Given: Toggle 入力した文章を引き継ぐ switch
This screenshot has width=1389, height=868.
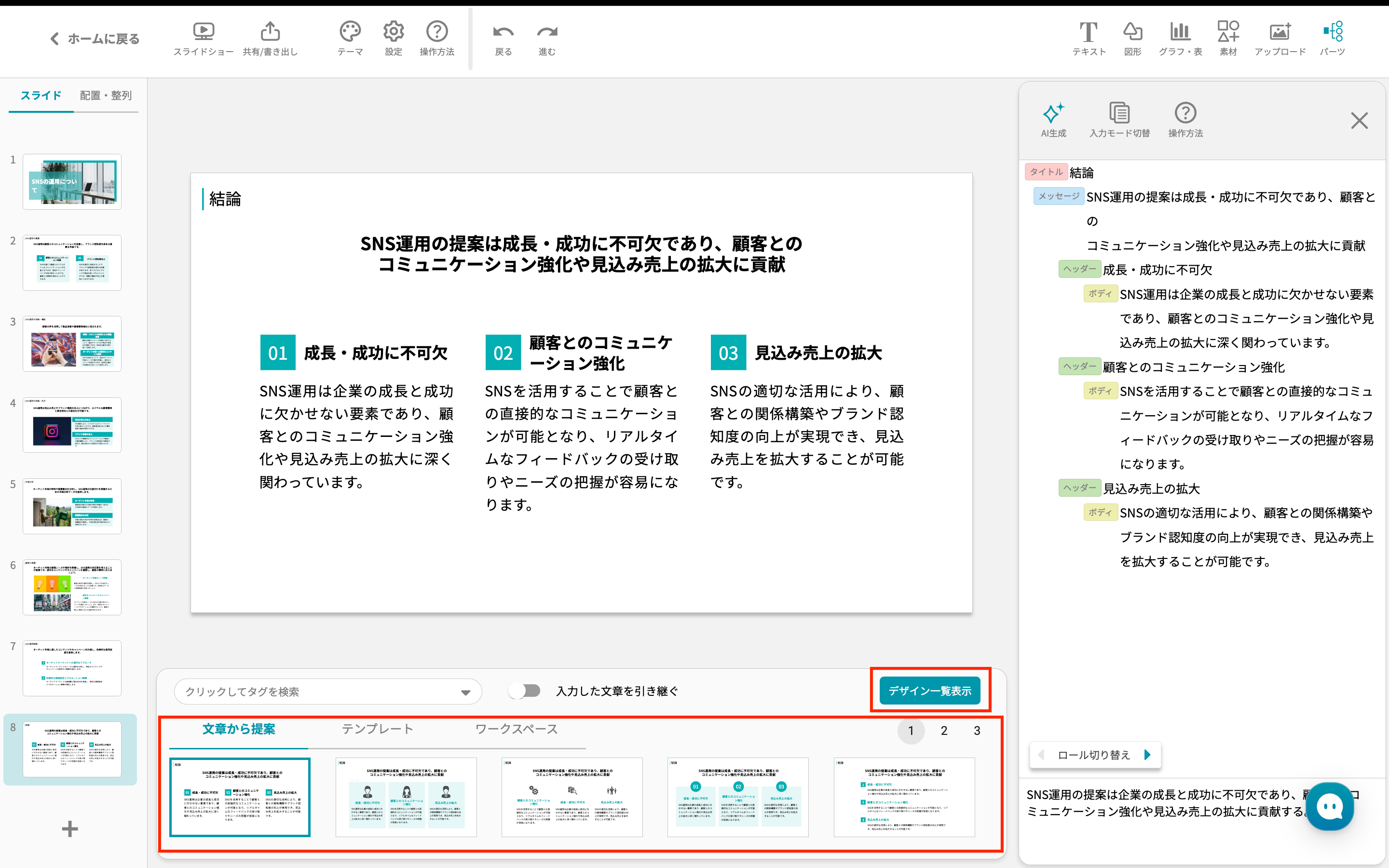Looking at the screenshot, I should tap(525, 691).
